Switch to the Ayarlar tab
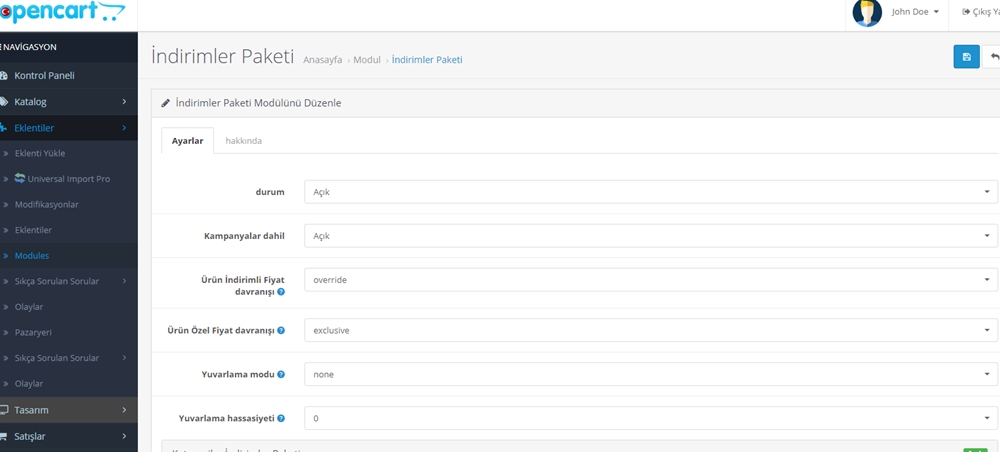 click(188, 141)
